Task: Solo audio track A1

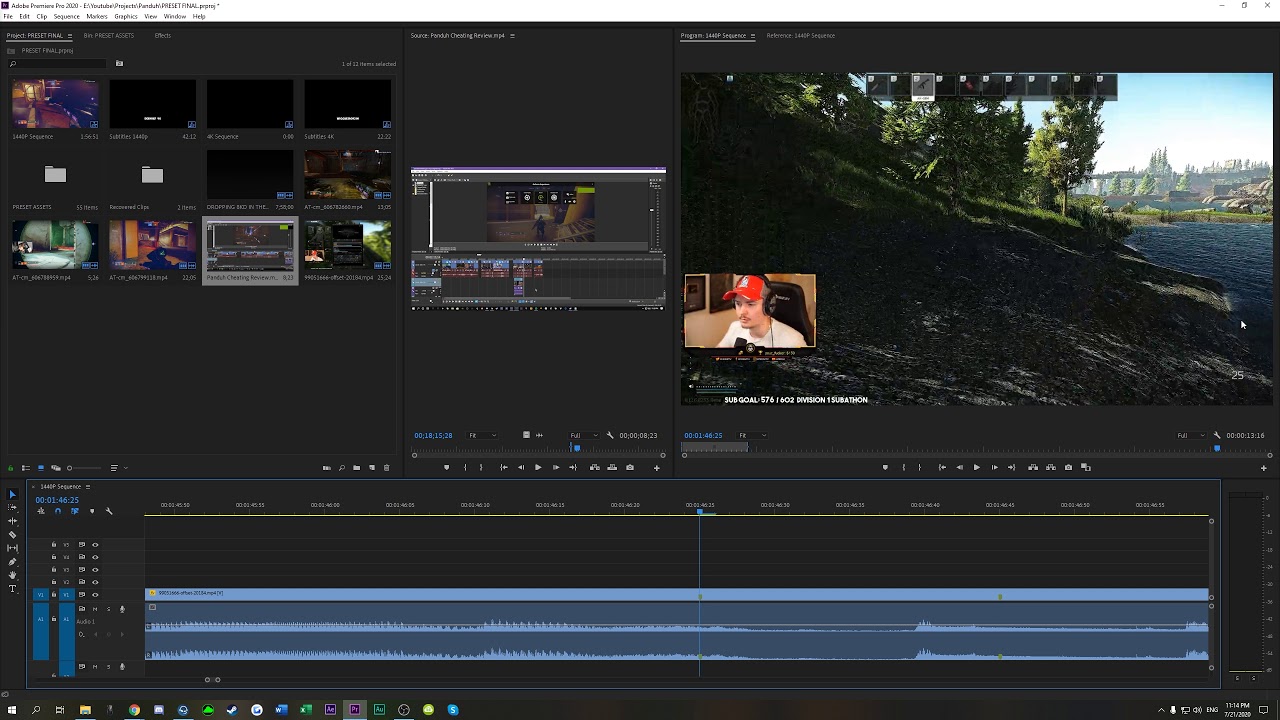Action: pyautogui.click(x=109, y=609)
